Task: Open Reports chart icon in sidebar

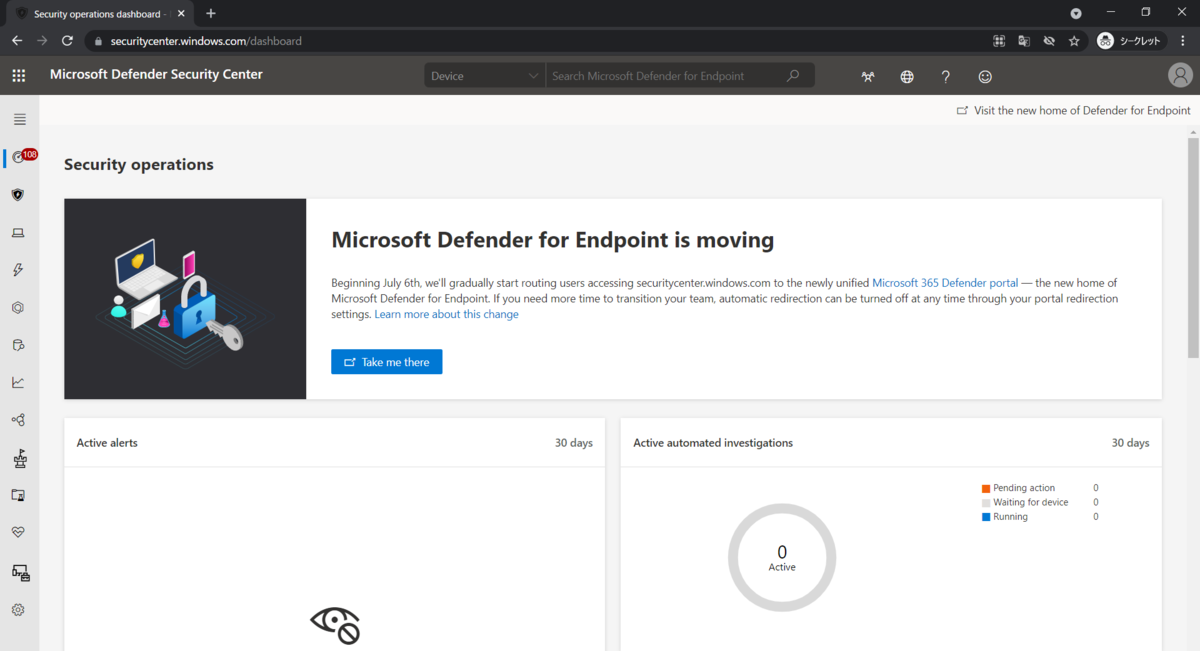Action: 18,382
